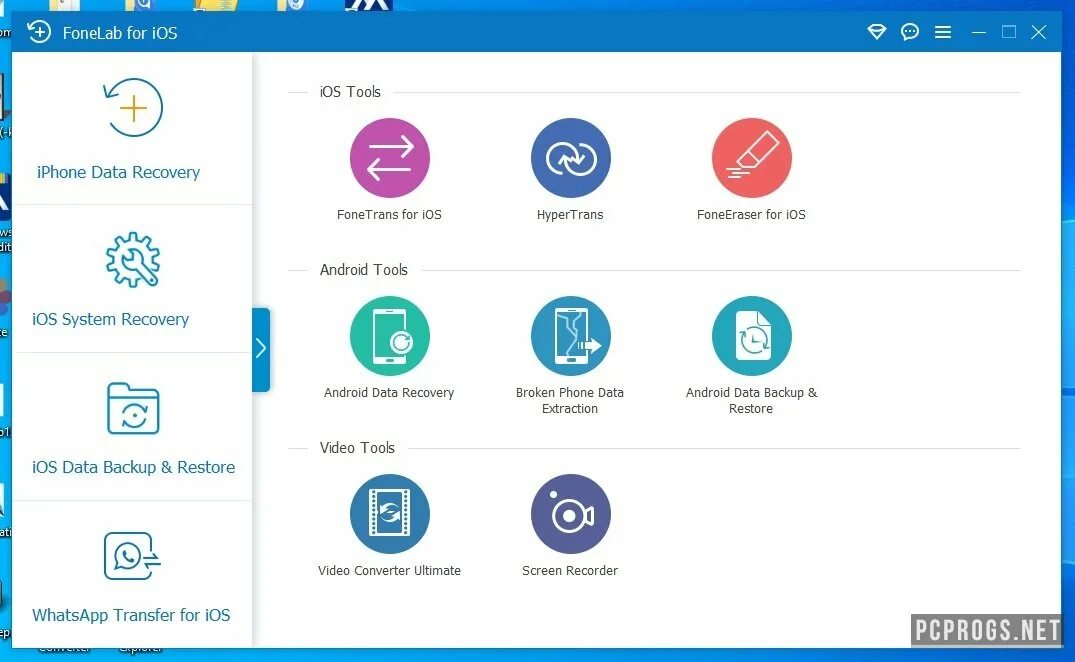Launch FoneEraser for iOS red icon

tap(751, 158)
